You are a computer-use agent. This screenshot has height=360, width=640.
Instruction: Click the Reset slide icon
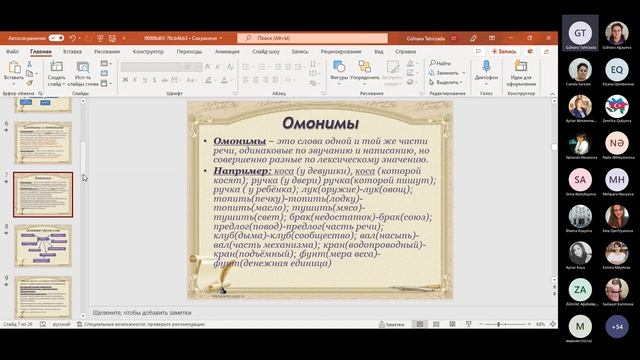pyautogui.click(x=104, y=73)
